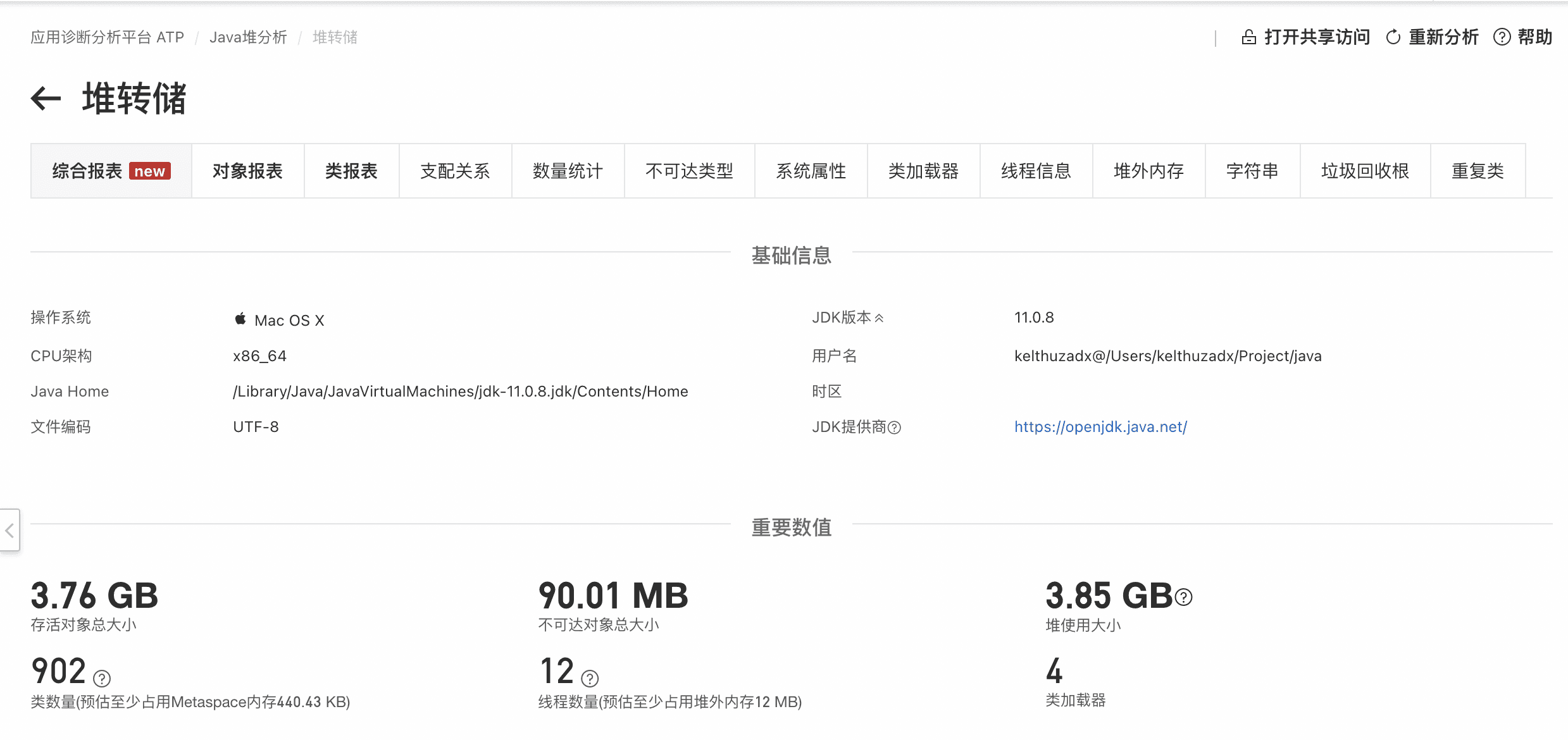The image size is (1568, 740).
Task: Click the back arrow beside 堆转储
Action: pyautogui.click(x=46, y=99)
